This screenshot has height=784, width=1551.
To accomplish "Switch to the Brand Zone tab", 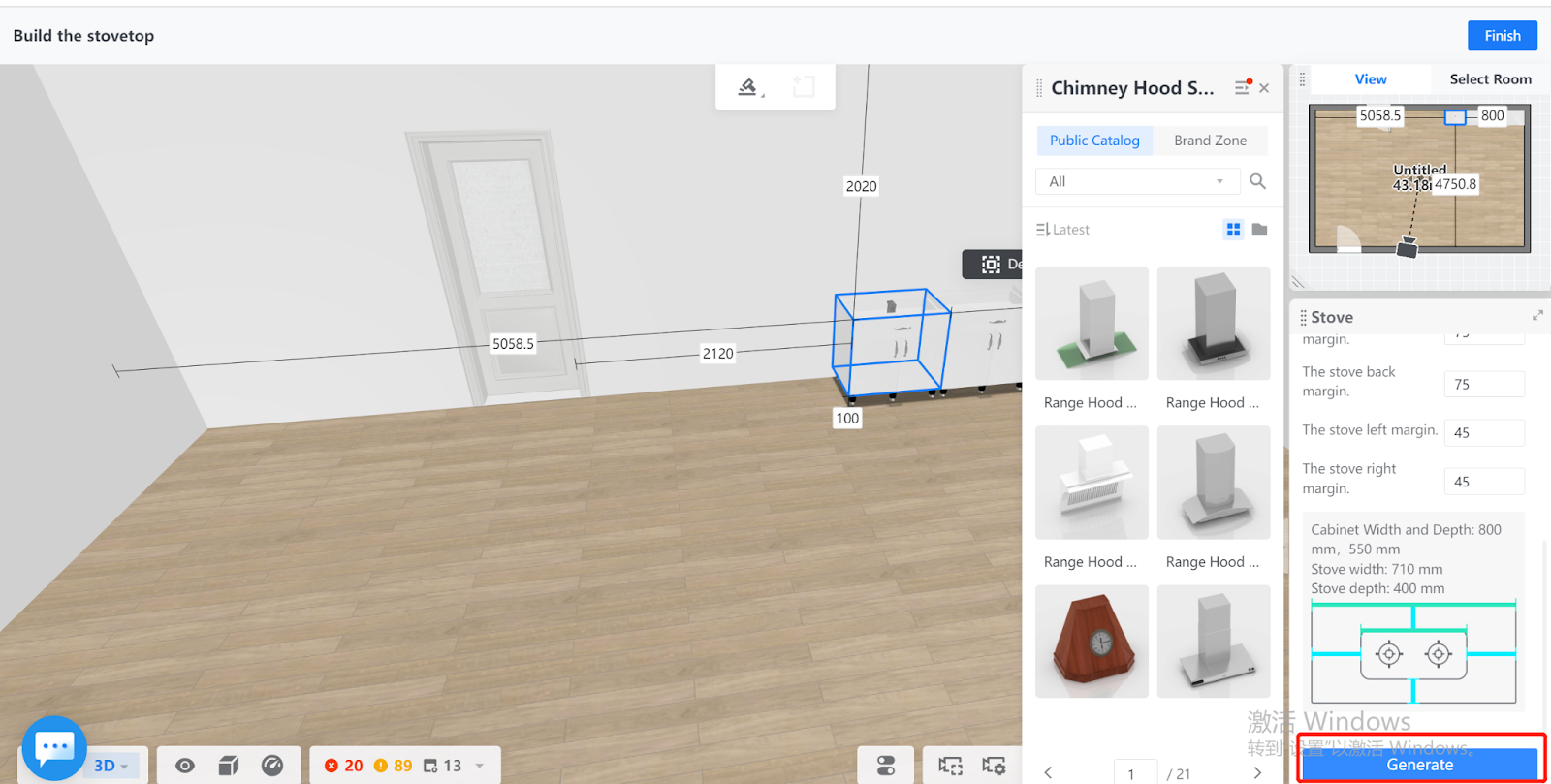I will [1210, 141].
